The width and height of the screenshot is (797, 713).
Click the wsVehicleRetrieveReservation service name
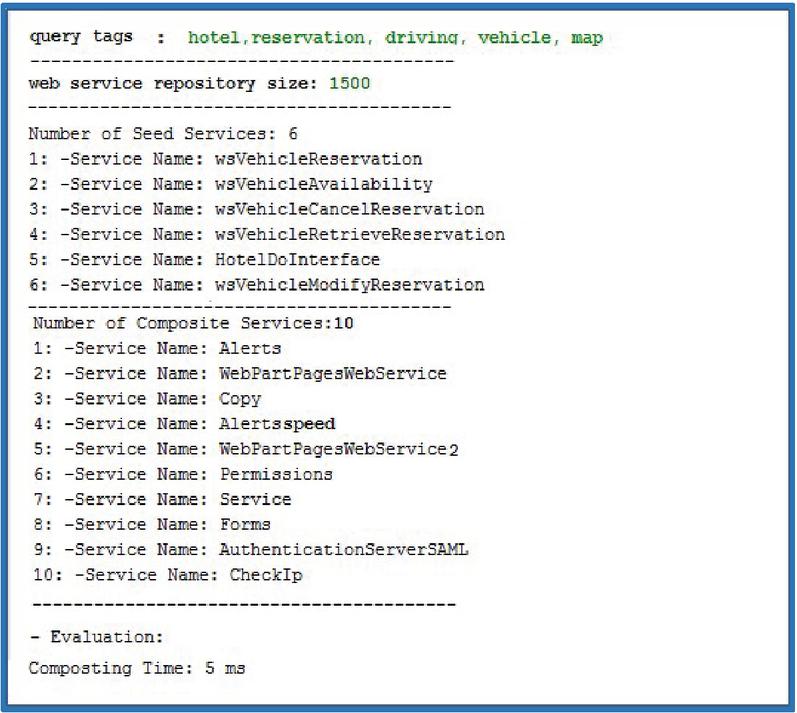[x=359, y=234]
